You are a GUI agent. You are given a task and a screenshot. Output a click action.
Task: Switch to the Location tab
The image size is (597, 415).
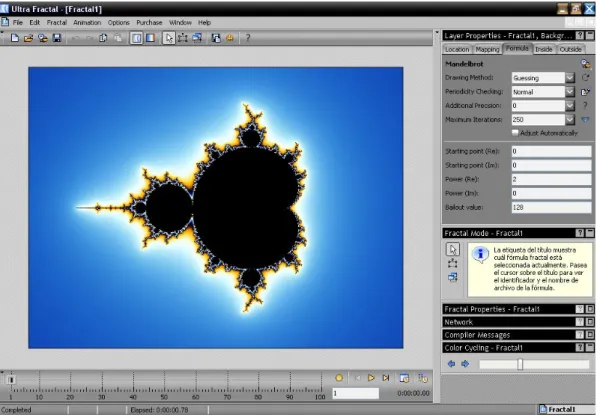pyautogui.click(x=457, y=49)
